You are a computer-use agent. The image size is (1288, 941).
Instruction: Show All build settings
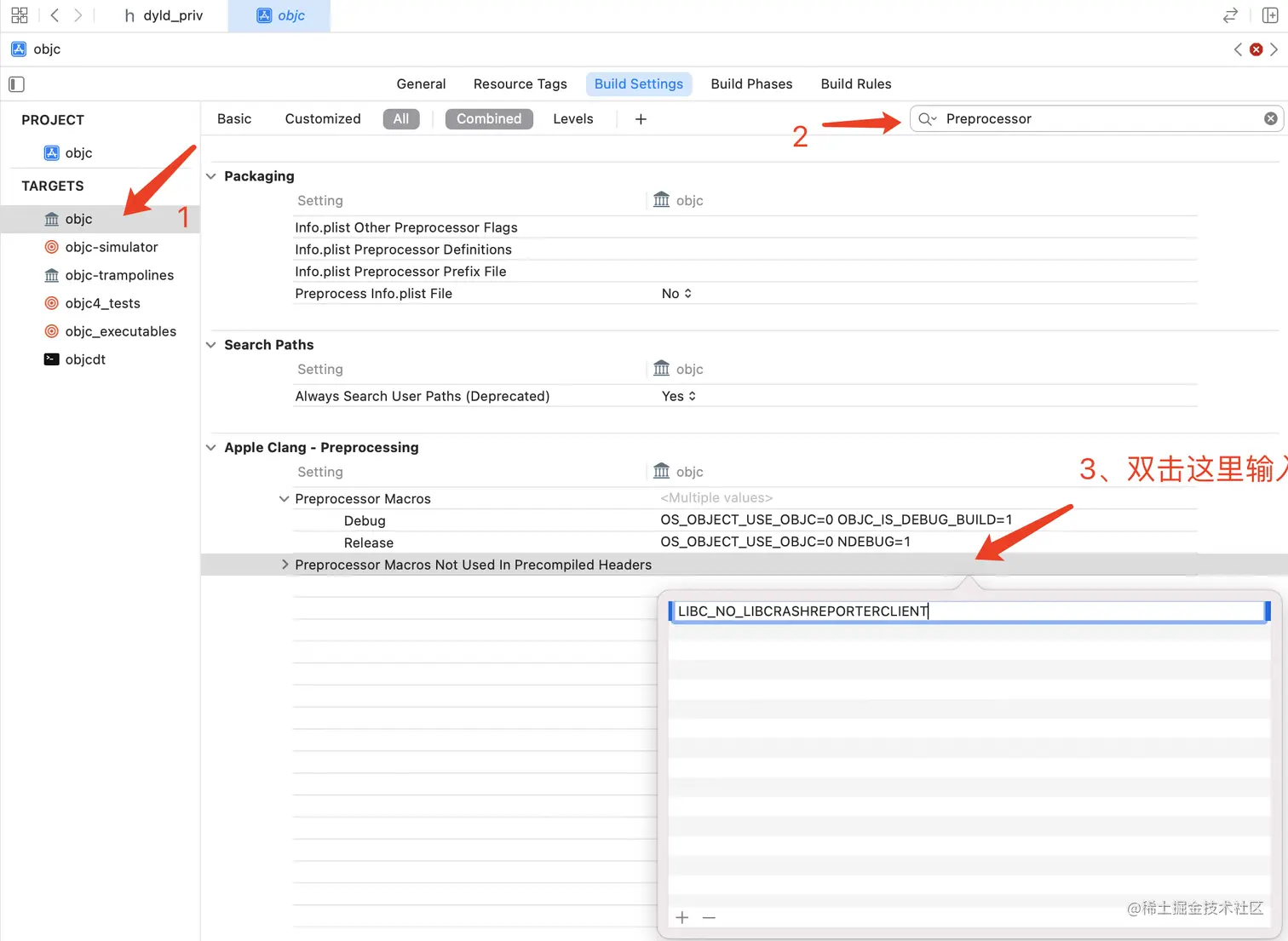point(401,118)
